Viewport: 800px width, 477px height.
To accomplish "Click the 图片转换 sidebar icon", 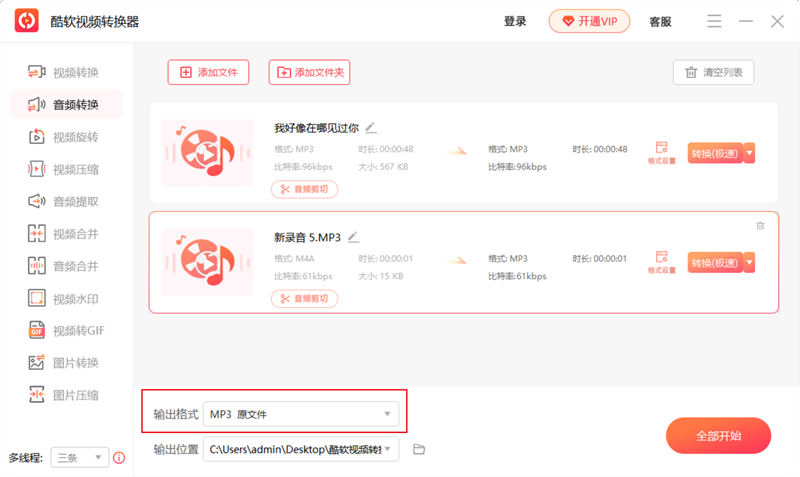I will point(37,363).
